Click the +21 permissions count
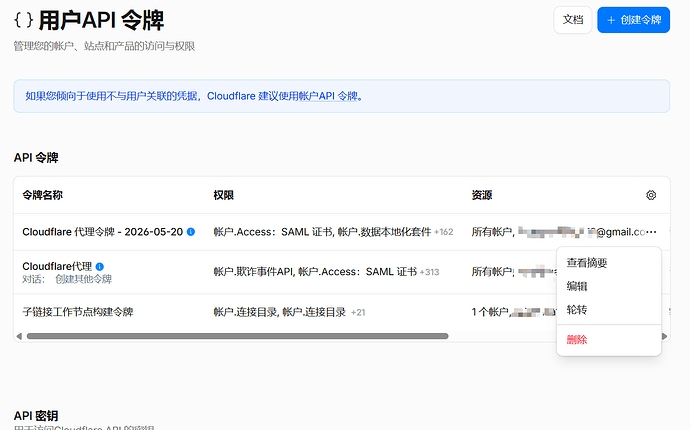The height and width of the screenshot is (430, 690). 358,312
